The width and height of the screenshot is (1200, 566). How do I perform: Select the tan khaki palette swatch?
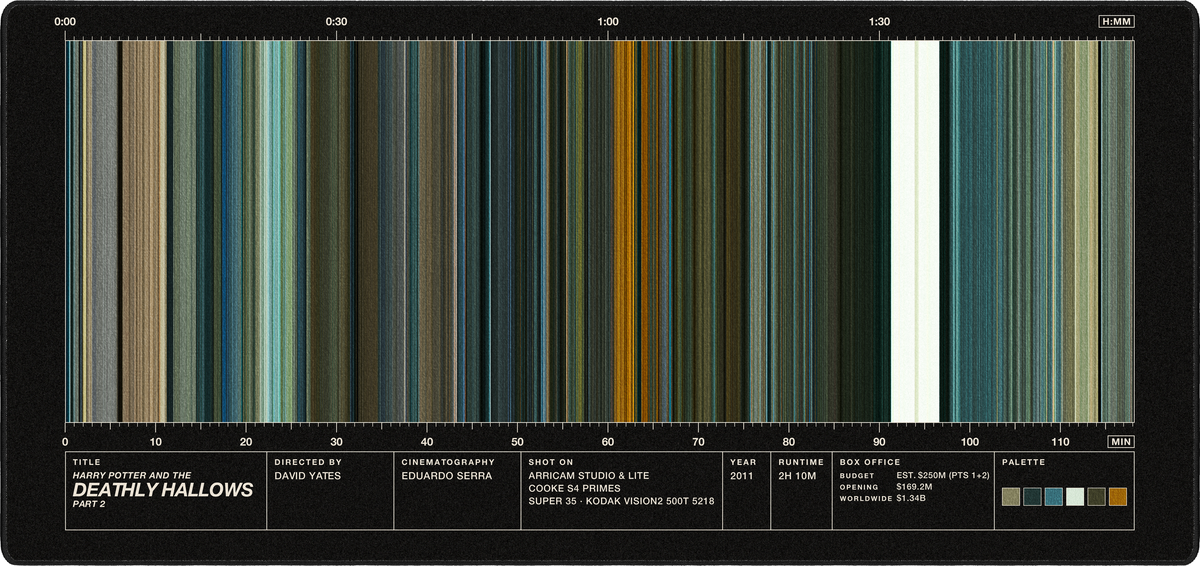[1011, 497]
